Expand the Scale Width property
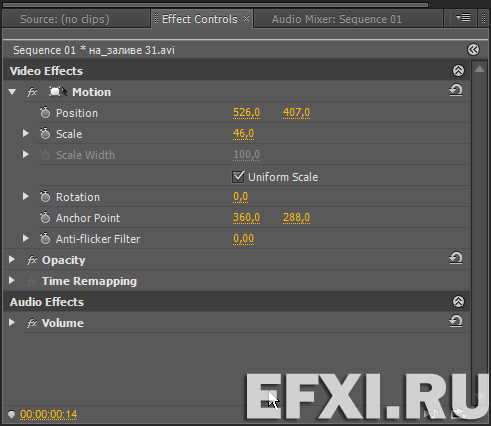The width and height of the screenshot is (491, 426). click(25, 155)
